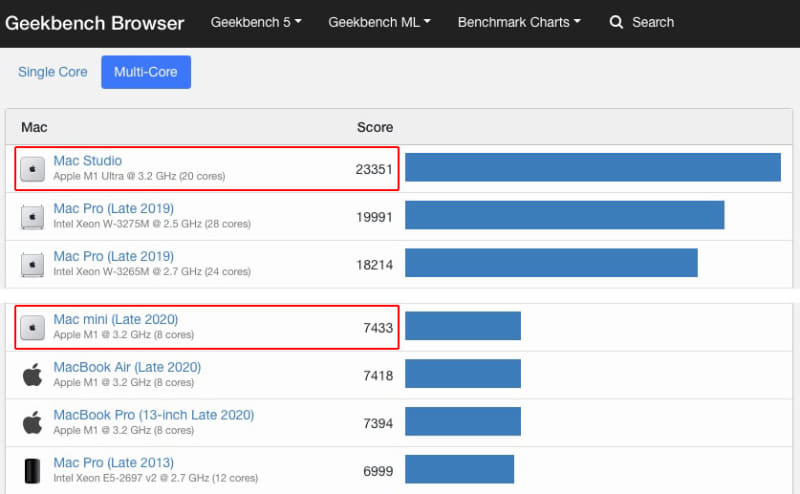Viewport: 800px width, 494px height.
Task: Expand the Benchmark Charts dropdown
Action: [519, 22]
